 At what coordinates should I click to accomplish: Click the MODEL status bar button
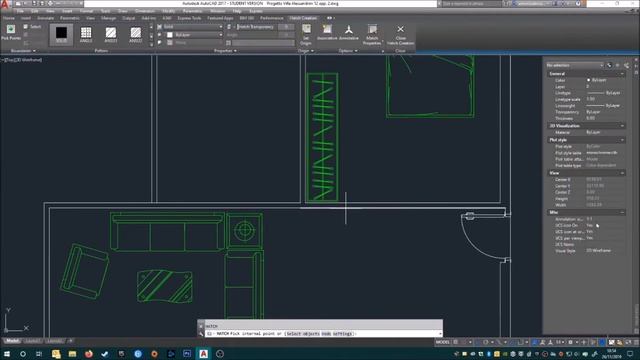(x=442, y=342)
